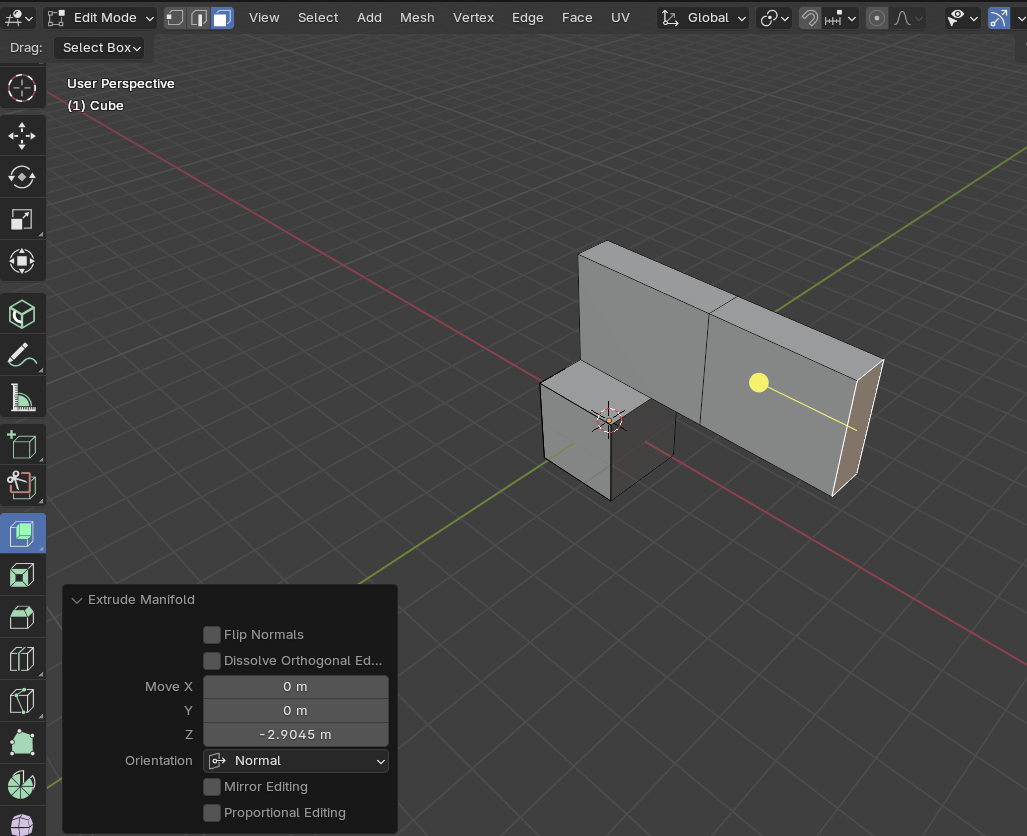Open the Add menu
This screenshot has width=1027, height=836.
[x=369, y=18]
